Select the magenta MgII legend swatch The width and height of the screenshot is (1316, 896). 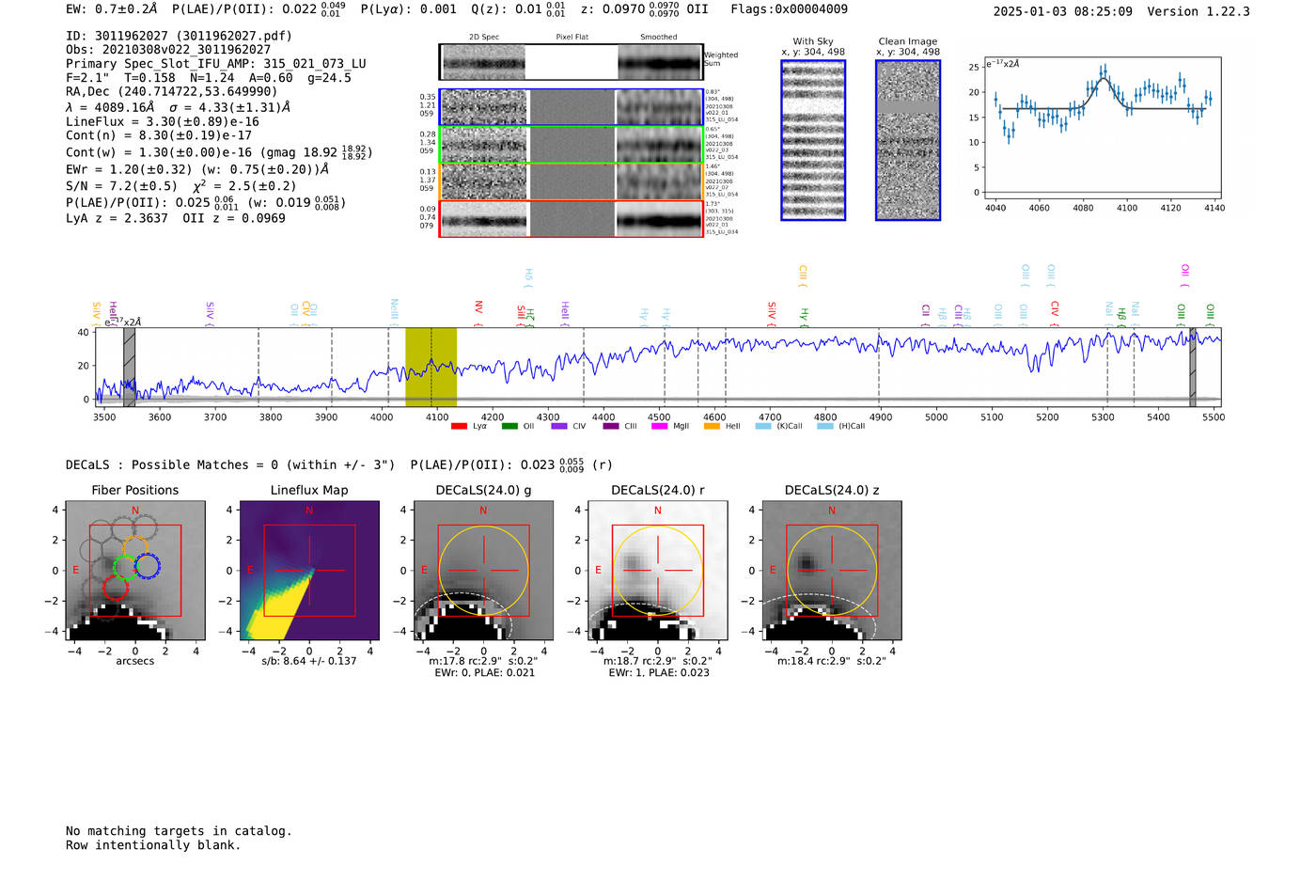coord(659,426)
